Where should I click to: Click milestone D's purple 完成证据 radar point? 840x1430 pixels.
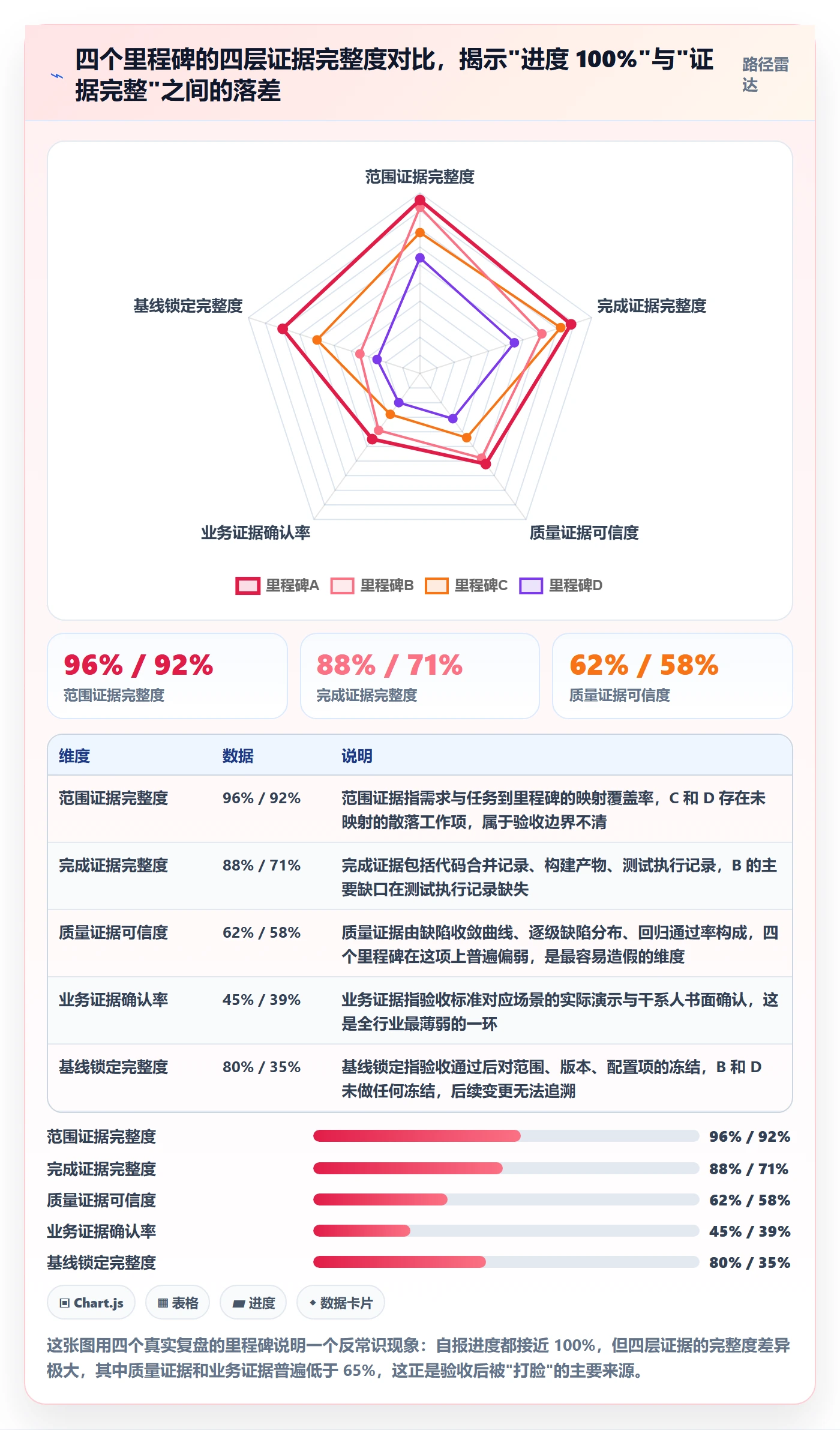(x=514, y=343)
